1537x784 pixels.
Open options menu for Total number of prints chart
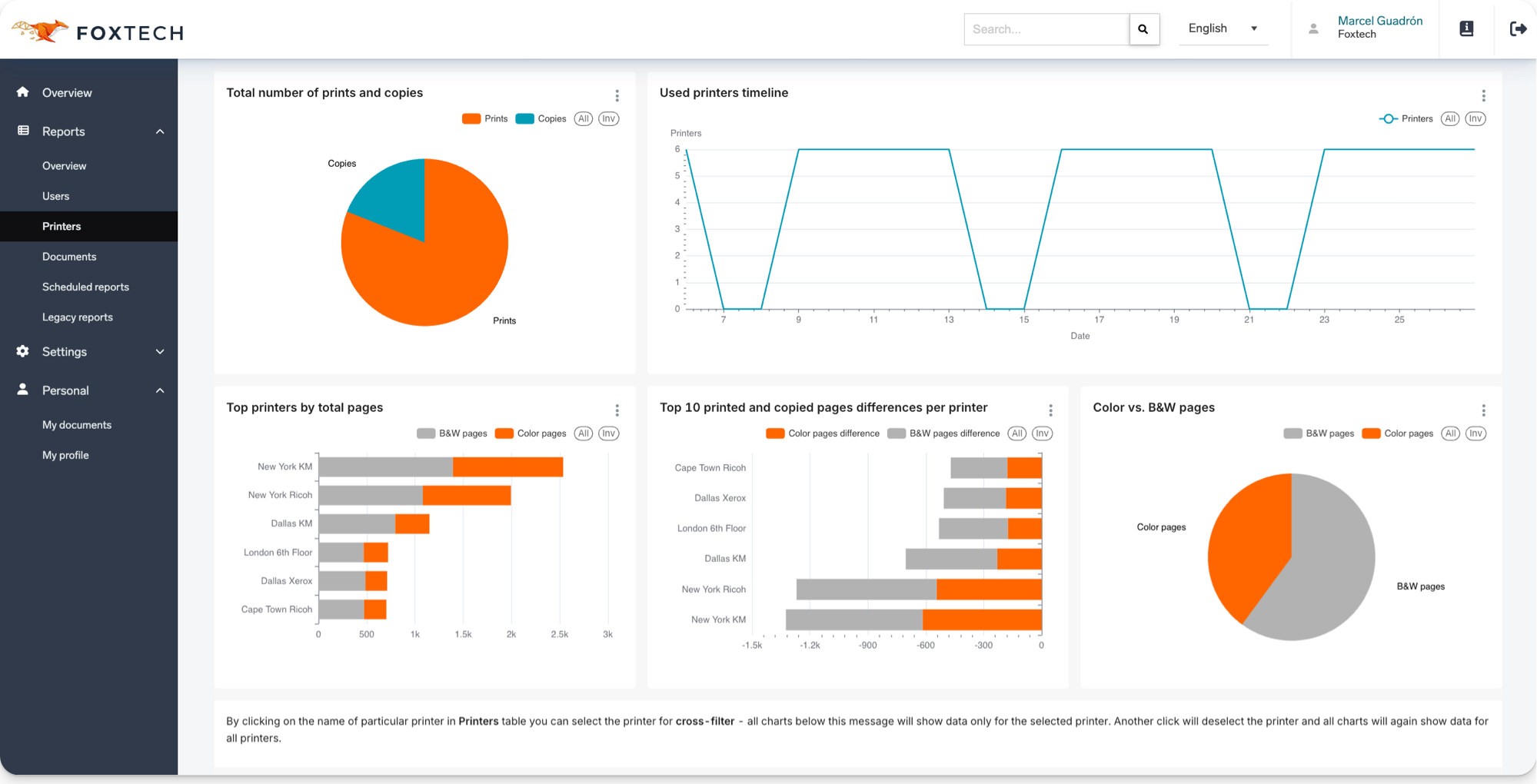click(x=617, y=95)
